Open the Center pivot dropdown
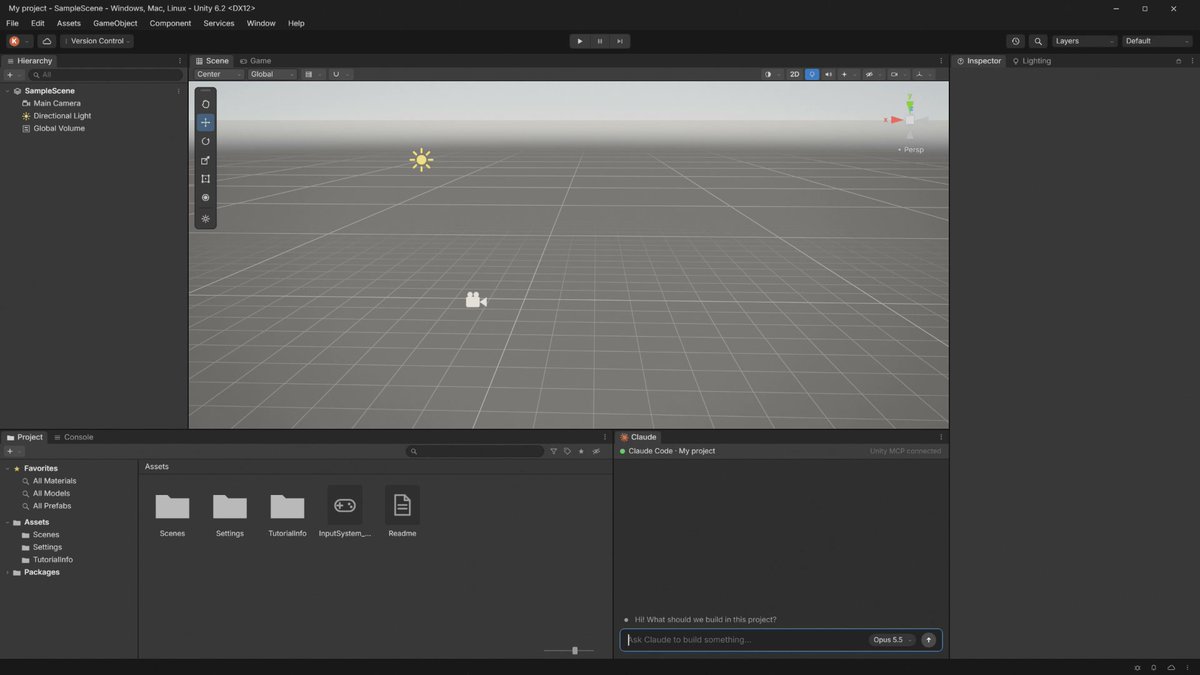1200x675 pixels. pyautogui.click(x=219, y=74)
